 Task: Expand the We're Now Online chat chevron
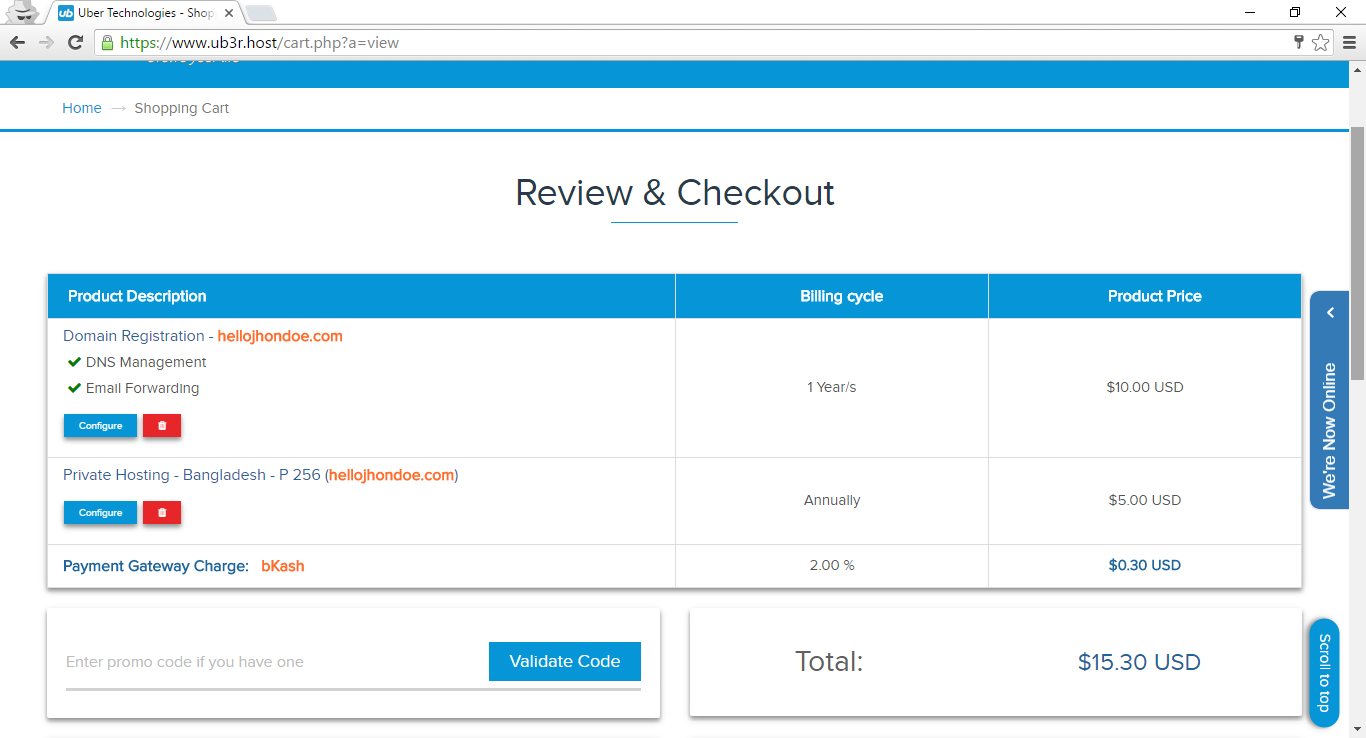coord(1330,313)
